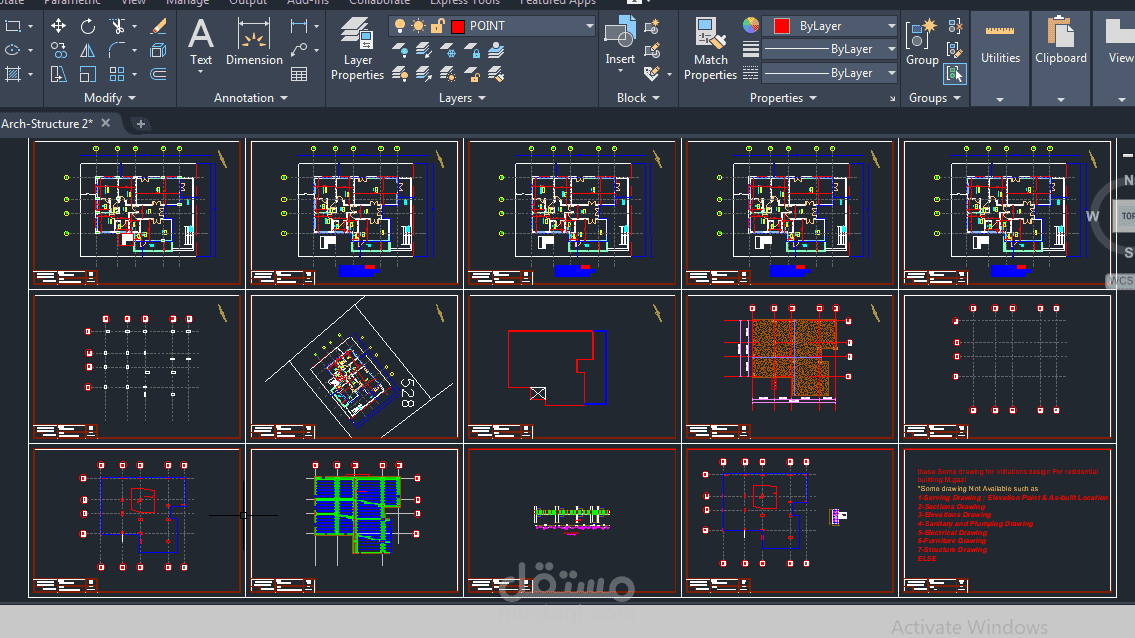Toggle POINT layer on/off light bulb

[400, 26]
